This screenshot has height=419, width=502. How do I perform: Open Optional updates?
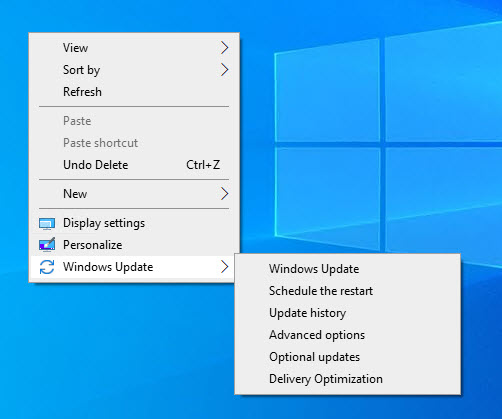click(x=348, y=357)
